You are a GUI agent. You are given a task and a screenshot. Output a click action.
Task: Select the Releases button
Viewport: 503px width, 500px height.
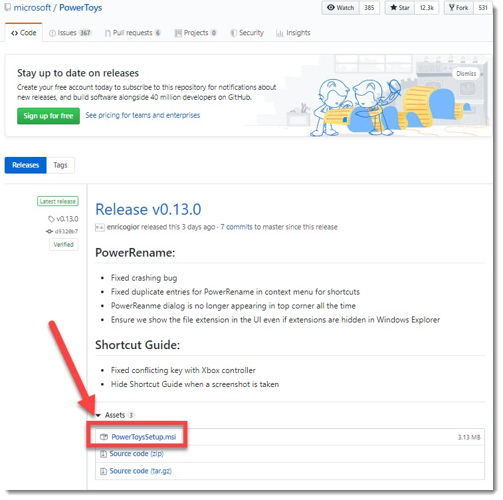click(x=26, y=165)
